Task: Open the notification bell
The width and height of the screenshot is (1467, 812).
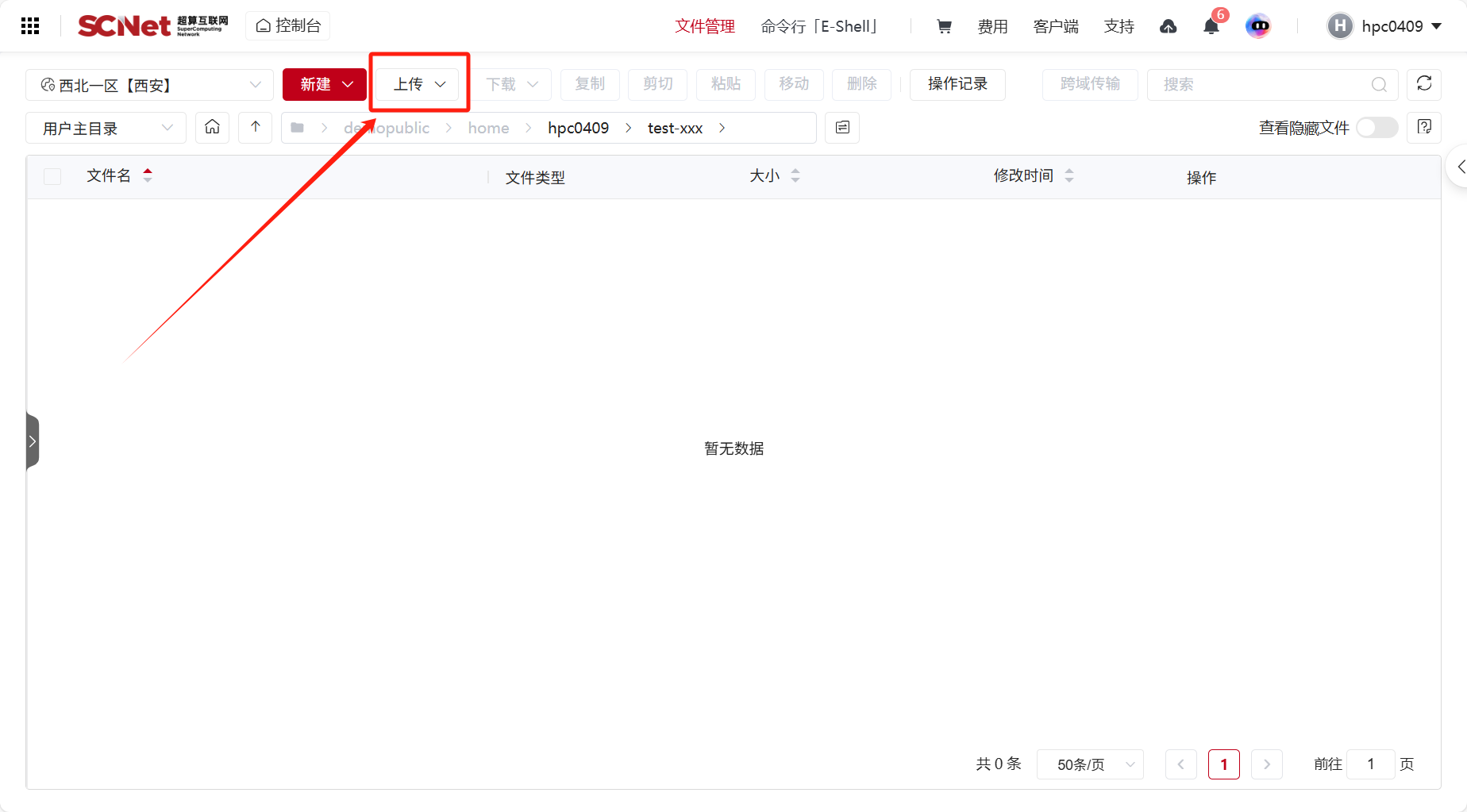Action: click(1211, 27)
